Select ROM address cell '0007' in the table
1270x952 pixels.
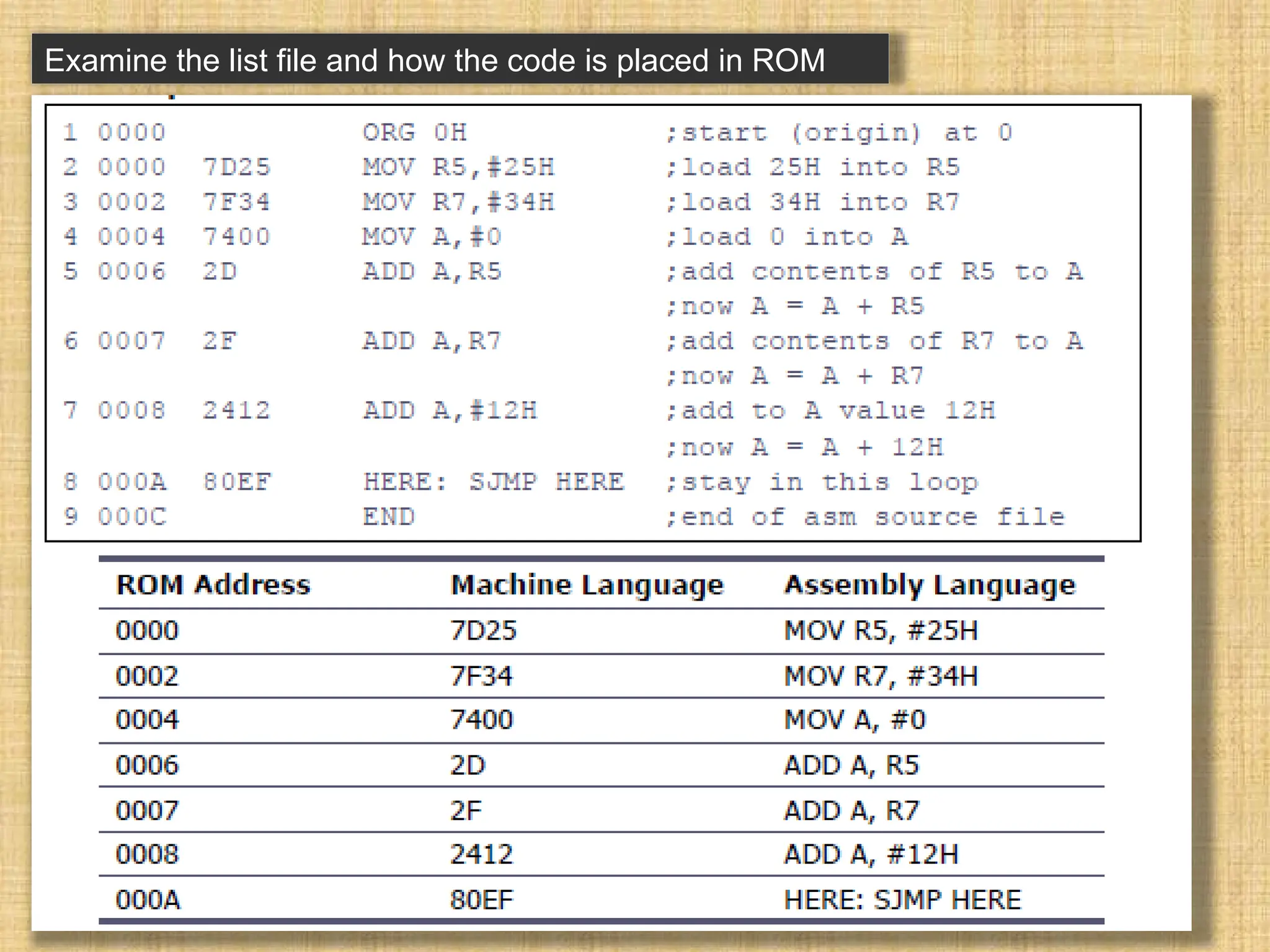coord(147,811)
